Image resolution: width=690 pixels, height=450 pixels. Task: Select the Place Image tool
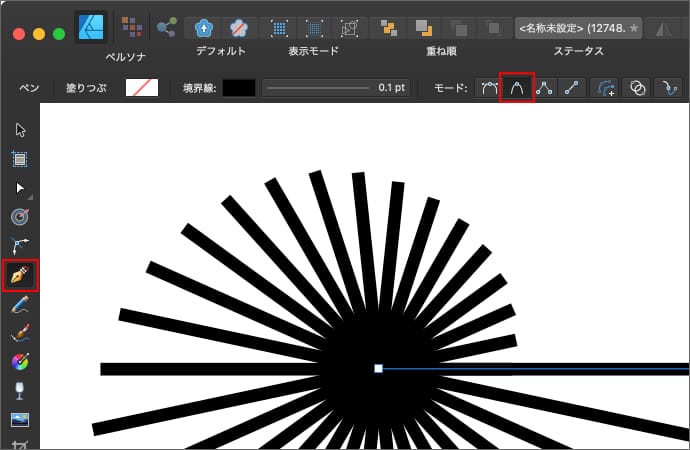(x=19, y=419)
